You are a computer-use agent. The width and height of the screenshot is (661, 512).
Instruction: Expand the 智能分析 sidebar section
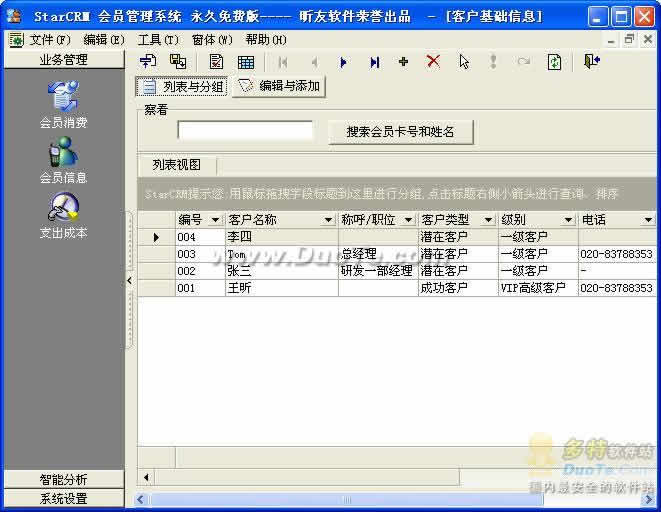click(63, 479)
